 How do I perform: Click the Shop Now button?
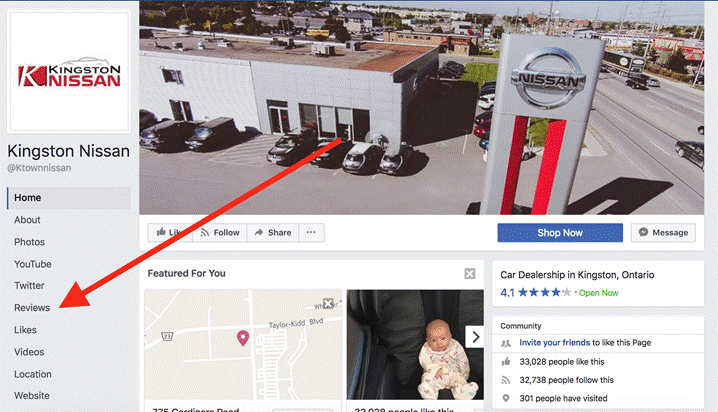[560, 233]
